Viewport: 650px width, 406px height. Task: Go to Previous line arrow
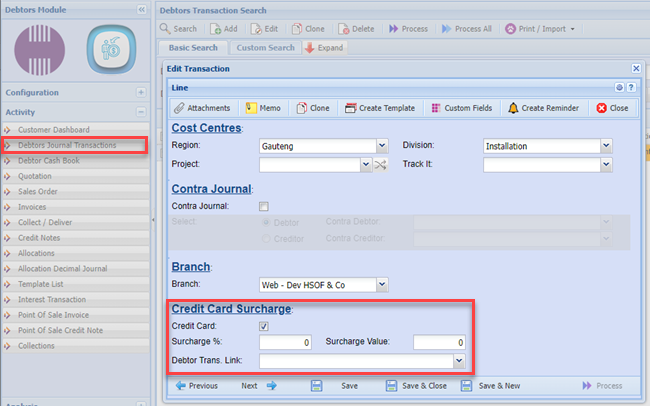[180, 386]
